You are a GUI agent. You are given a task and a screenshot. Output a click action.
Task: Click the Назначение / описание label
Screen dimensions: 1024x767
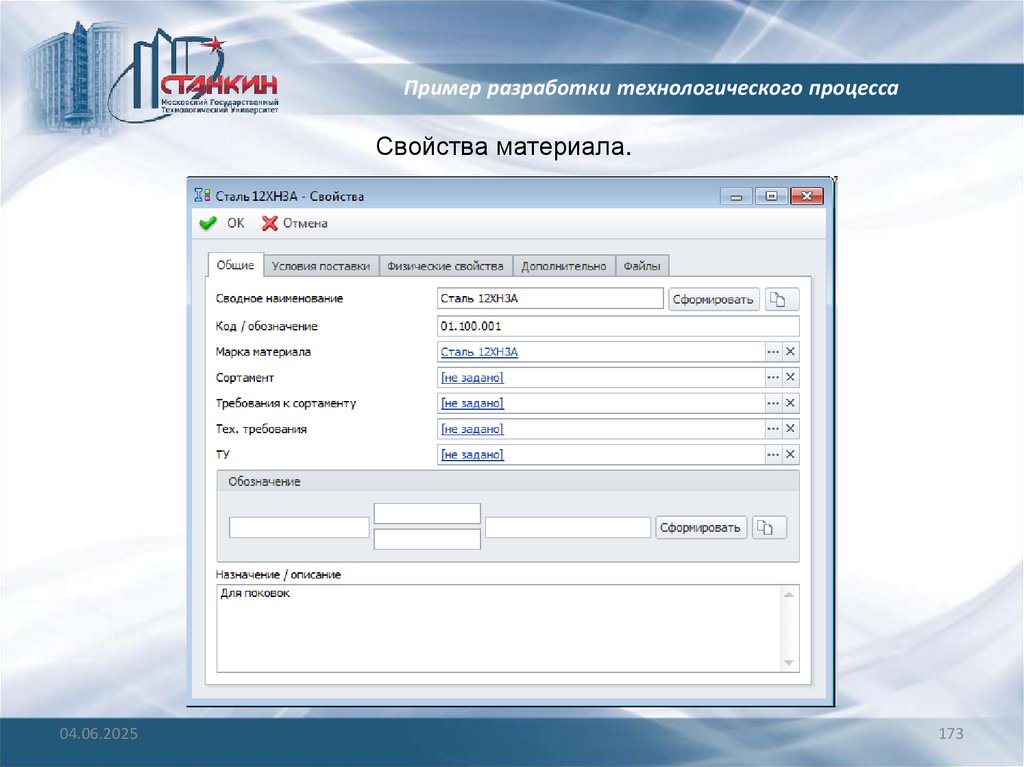(278, 574)
